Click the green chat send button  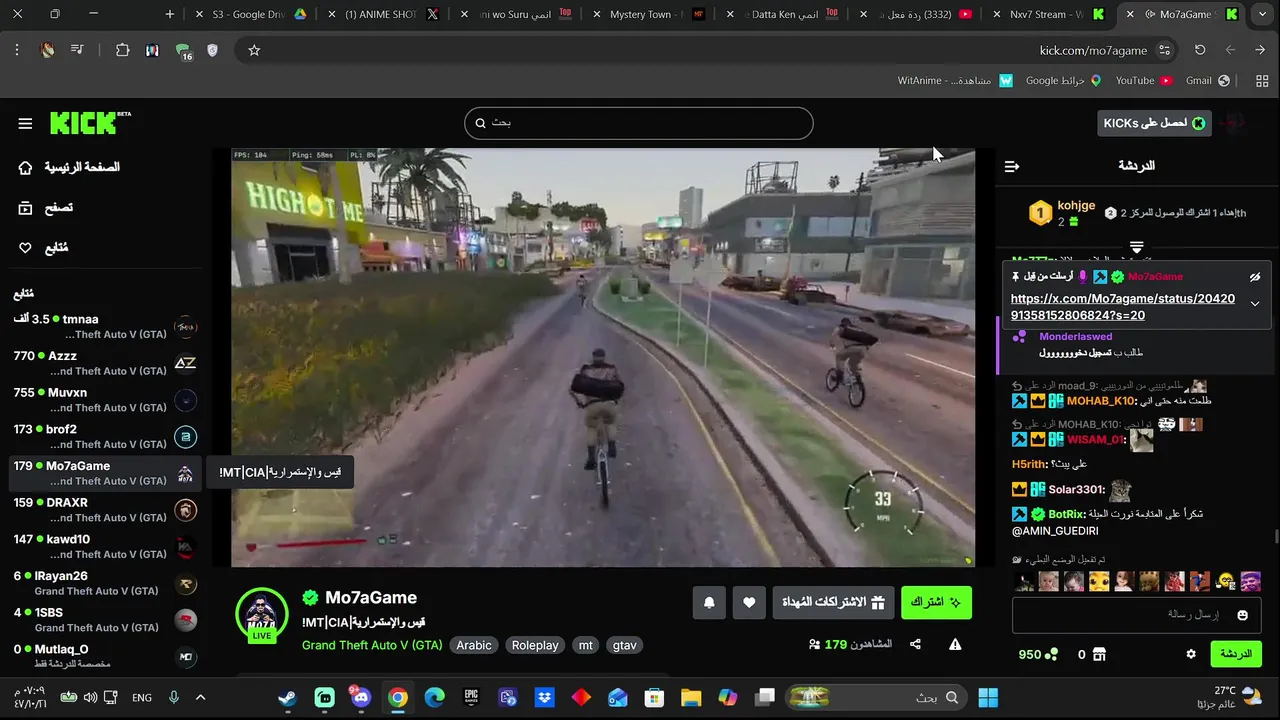[1236, 654]
